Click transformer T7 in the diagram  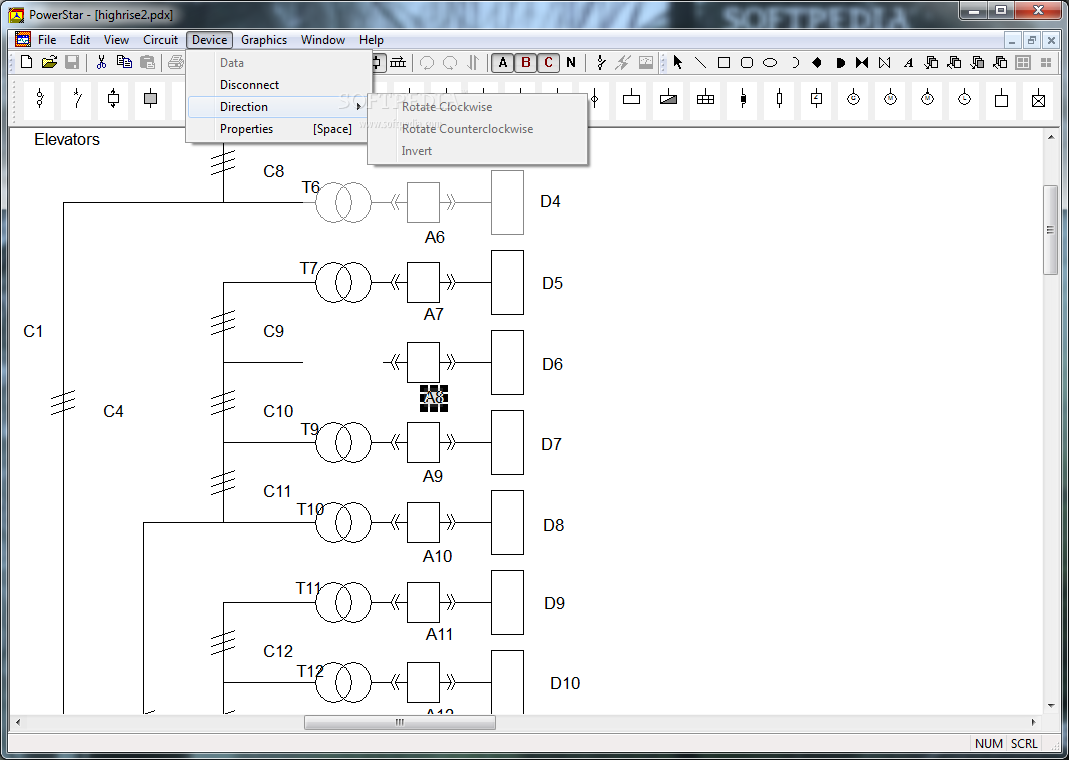343,282
